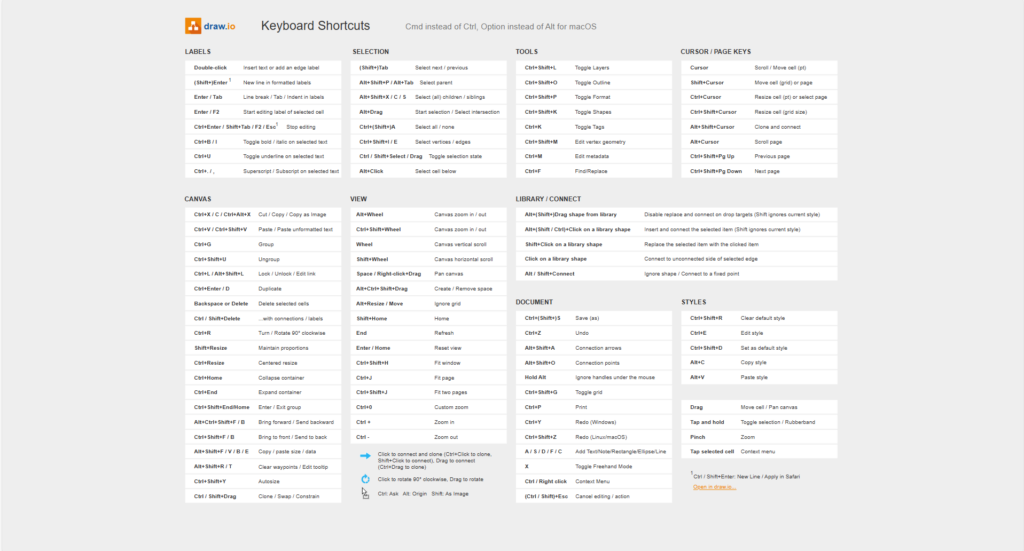
Task: Click the Toggle Freehand Mode row
Action: (592, 466)
